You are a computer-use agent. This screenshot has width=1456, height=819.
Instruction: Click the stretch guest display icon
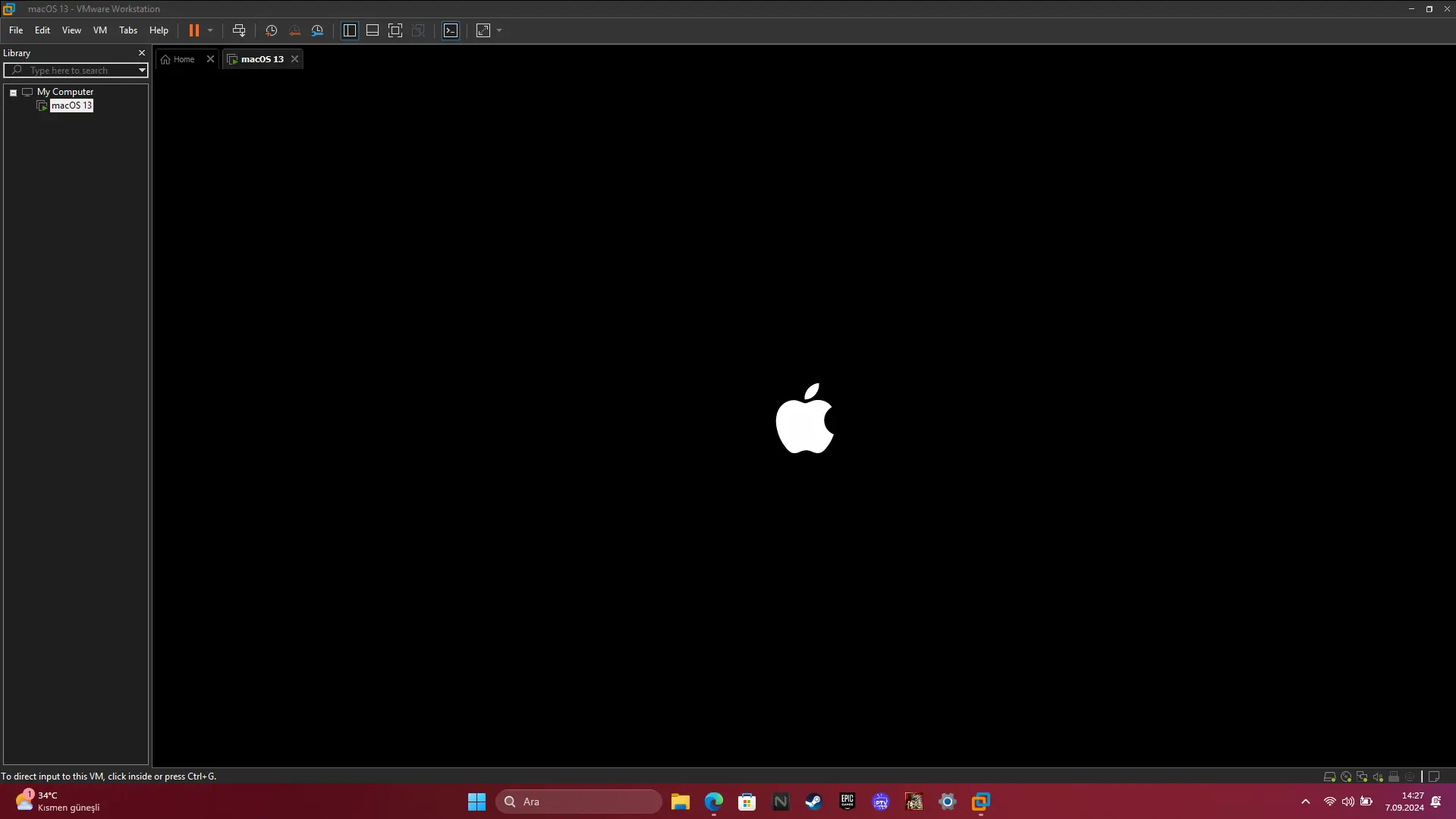tap(483, 30)
